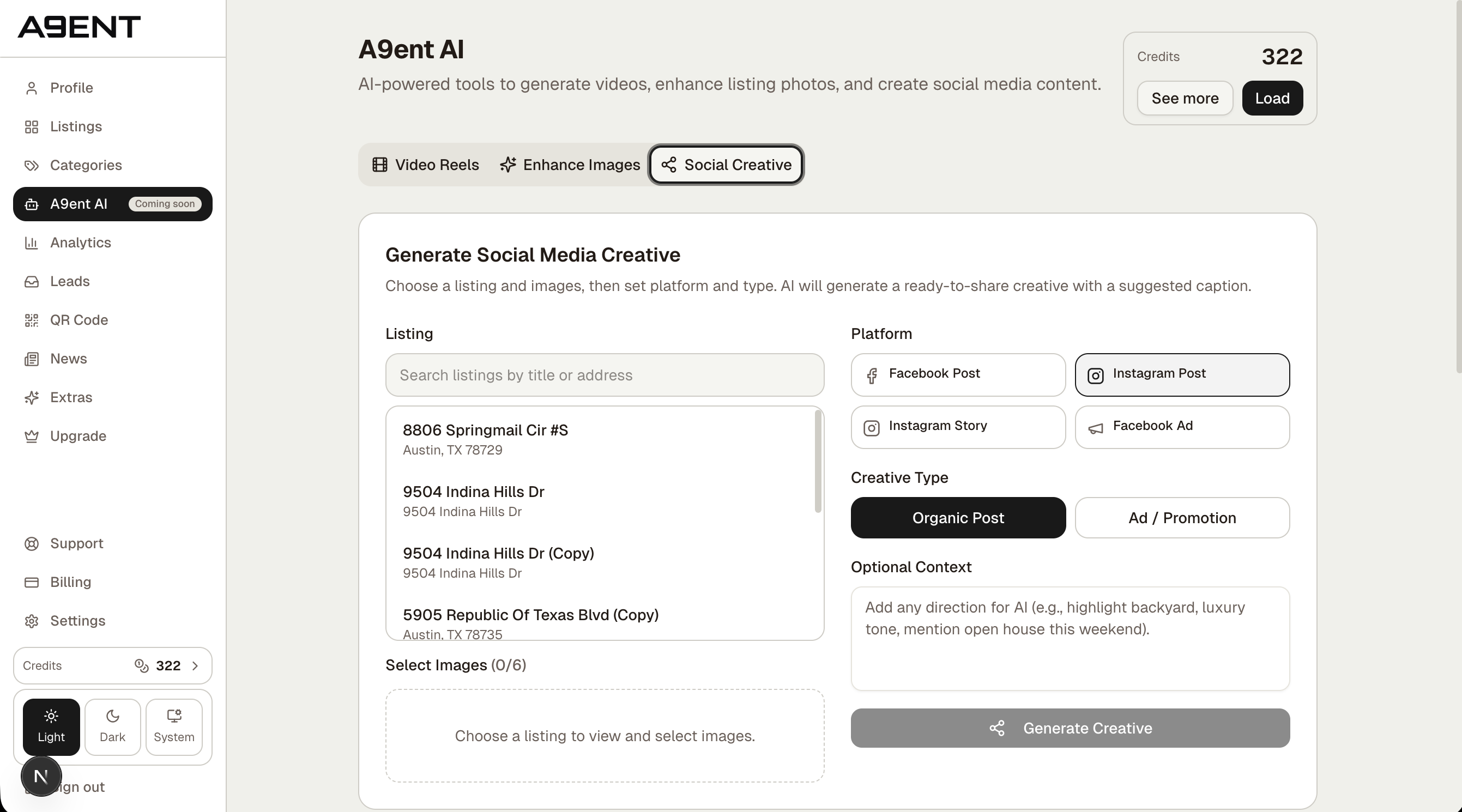Click the Upgrade crown icon
The image size is (1462, 812).
[31, 436]
